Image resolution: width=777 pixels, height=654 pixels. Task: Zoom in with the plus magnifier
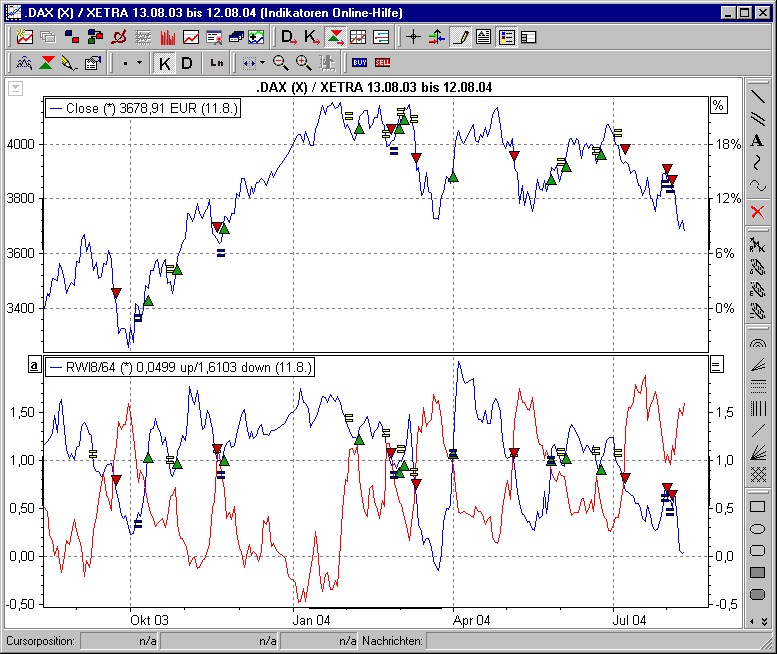pyautogui.click(x=303, y=63)
